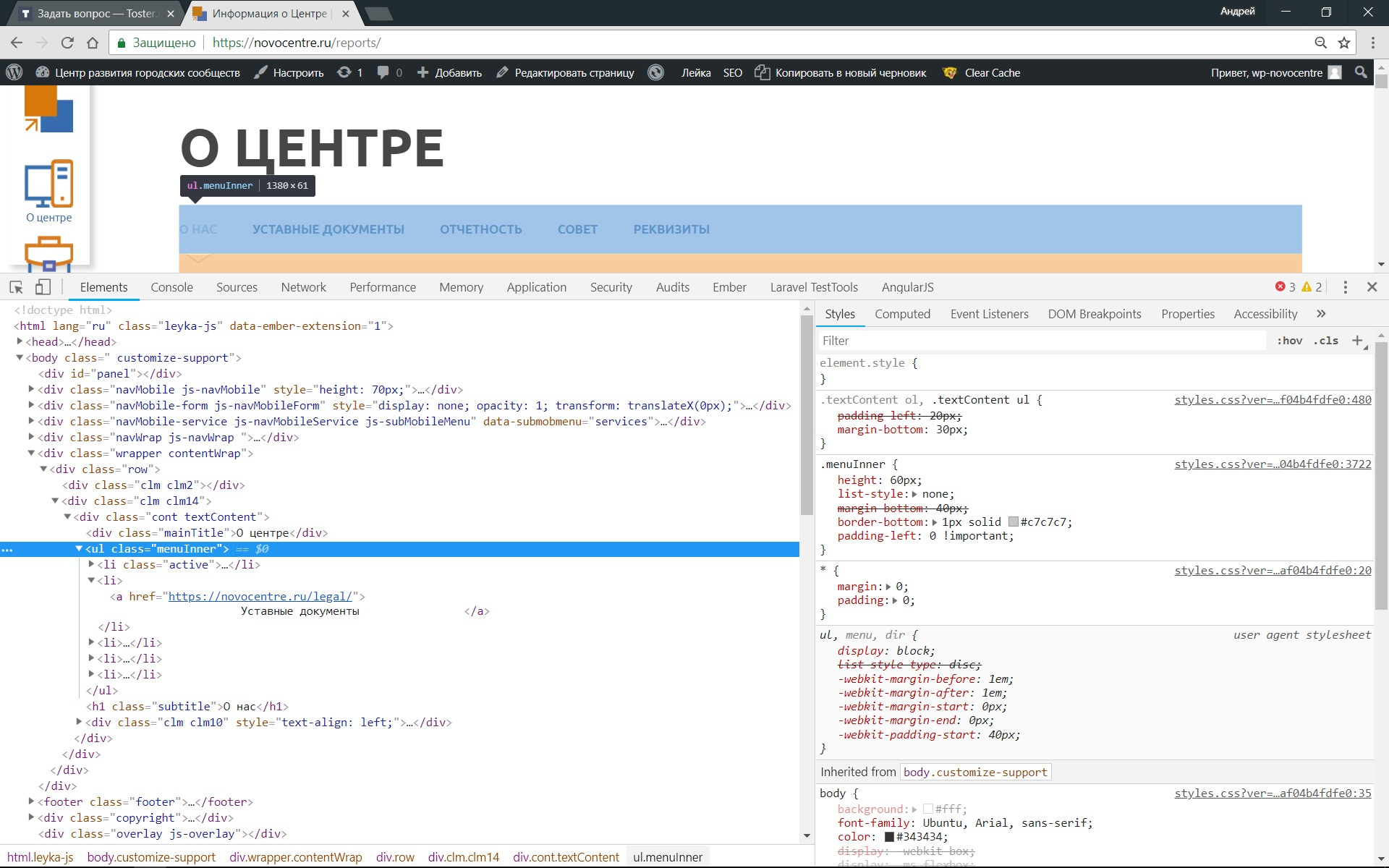This screenshot has height=868, width=1389.
Task: Show more Styles pane tabs with chevrons
Action: [1321, 314]
